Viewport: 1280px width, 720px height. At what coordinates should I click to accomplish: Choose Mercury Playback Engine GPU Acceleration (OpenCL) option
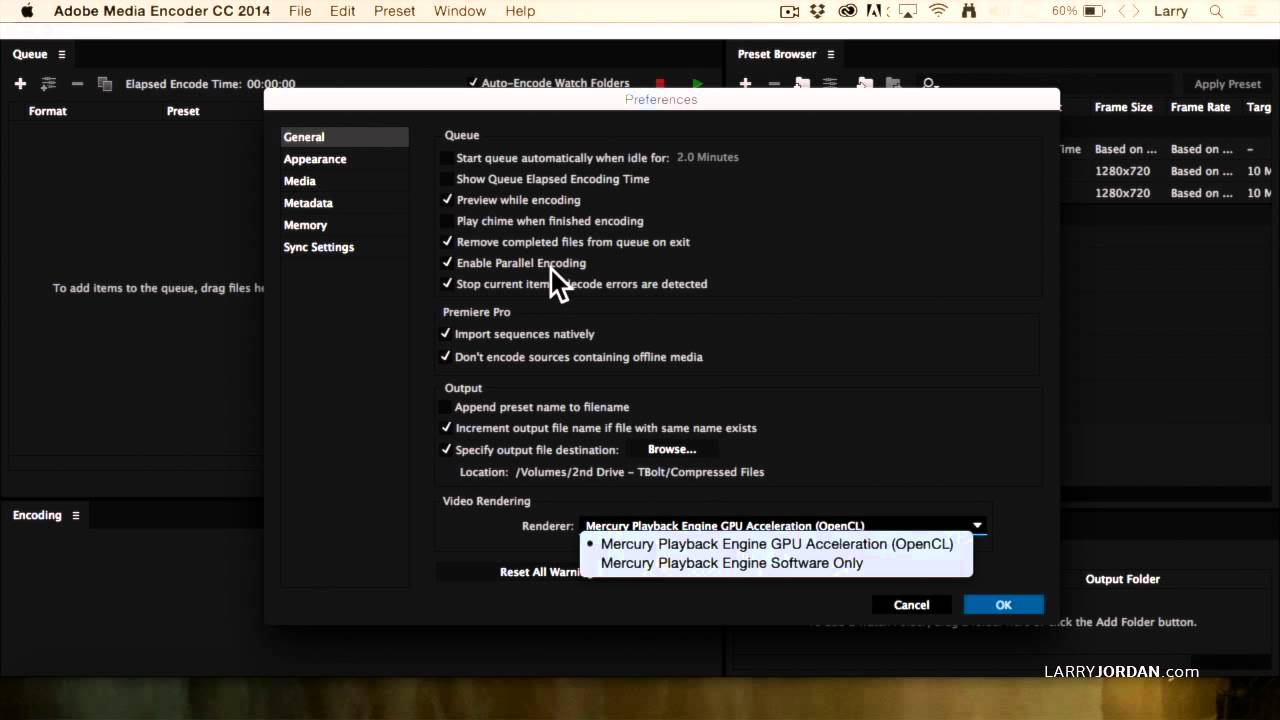777,544
